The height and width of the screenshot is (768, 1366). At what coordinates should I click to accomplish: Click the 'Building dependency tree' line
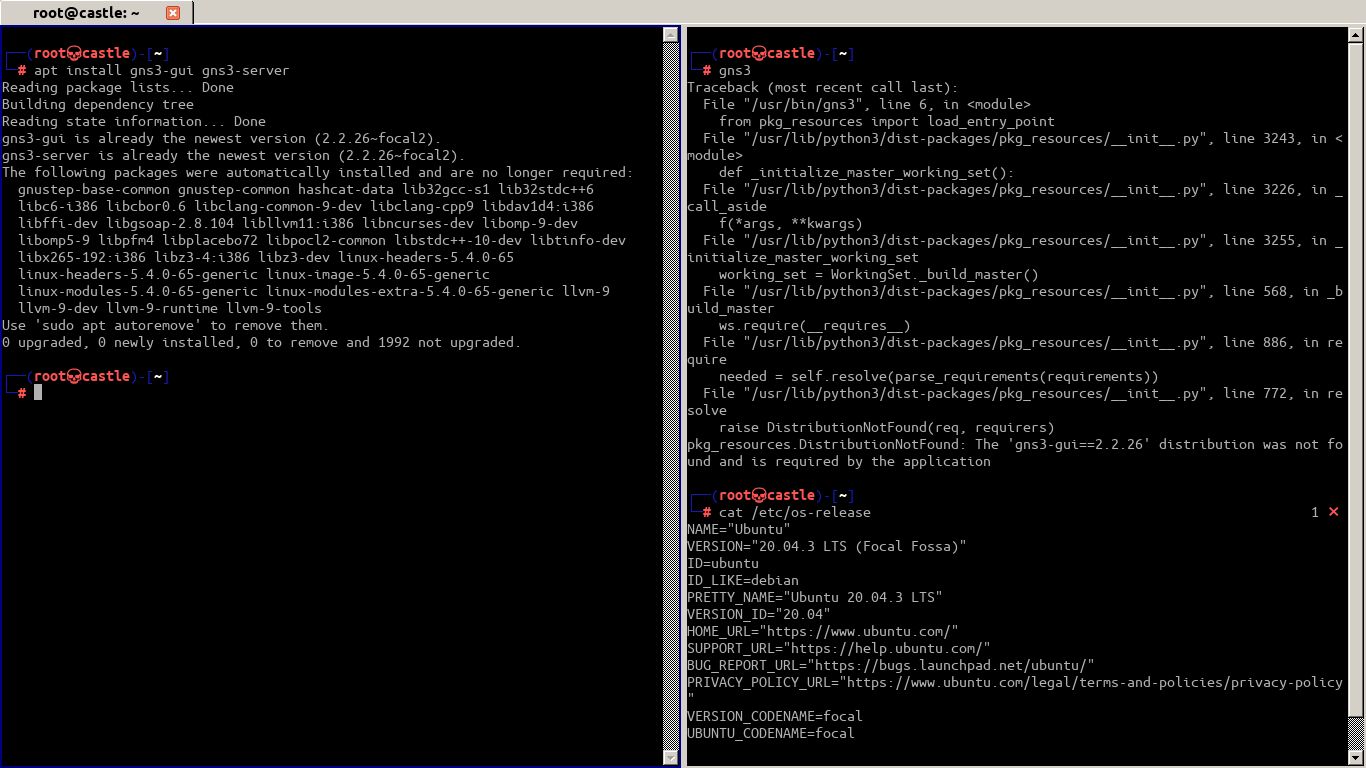(98, 104)
